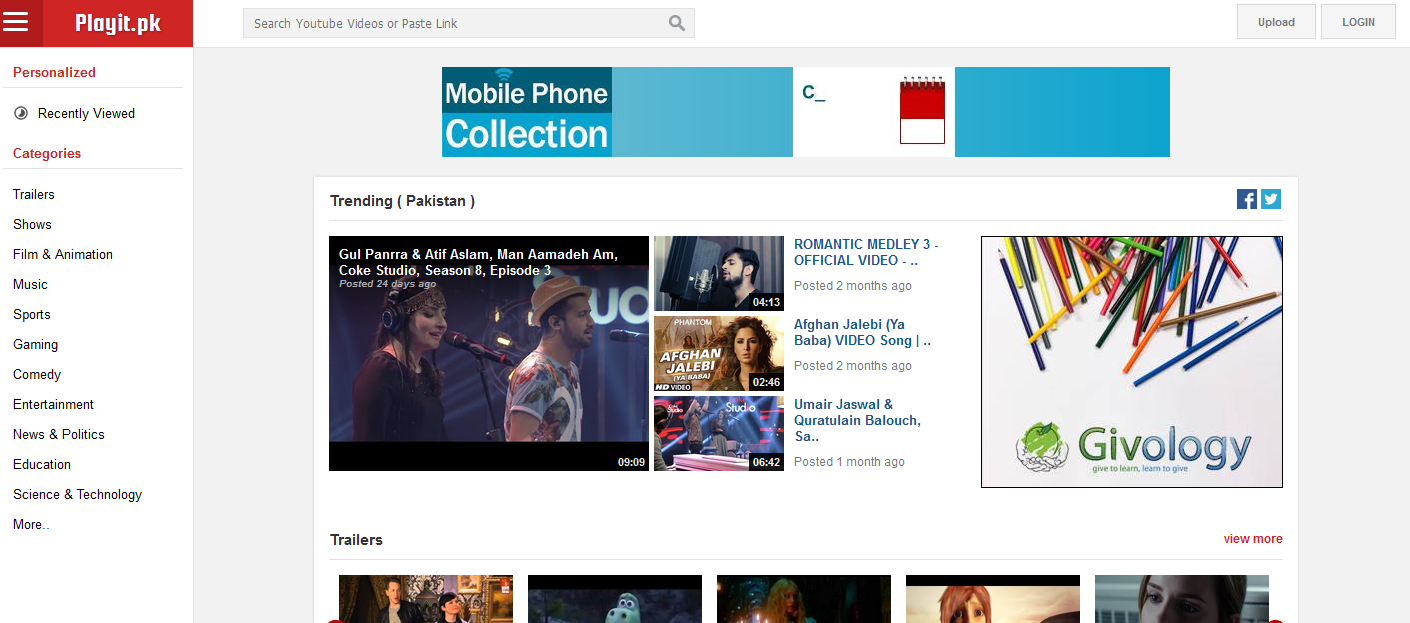
Task: Click Posted 1 month ago text
Action: click(849, 461)
